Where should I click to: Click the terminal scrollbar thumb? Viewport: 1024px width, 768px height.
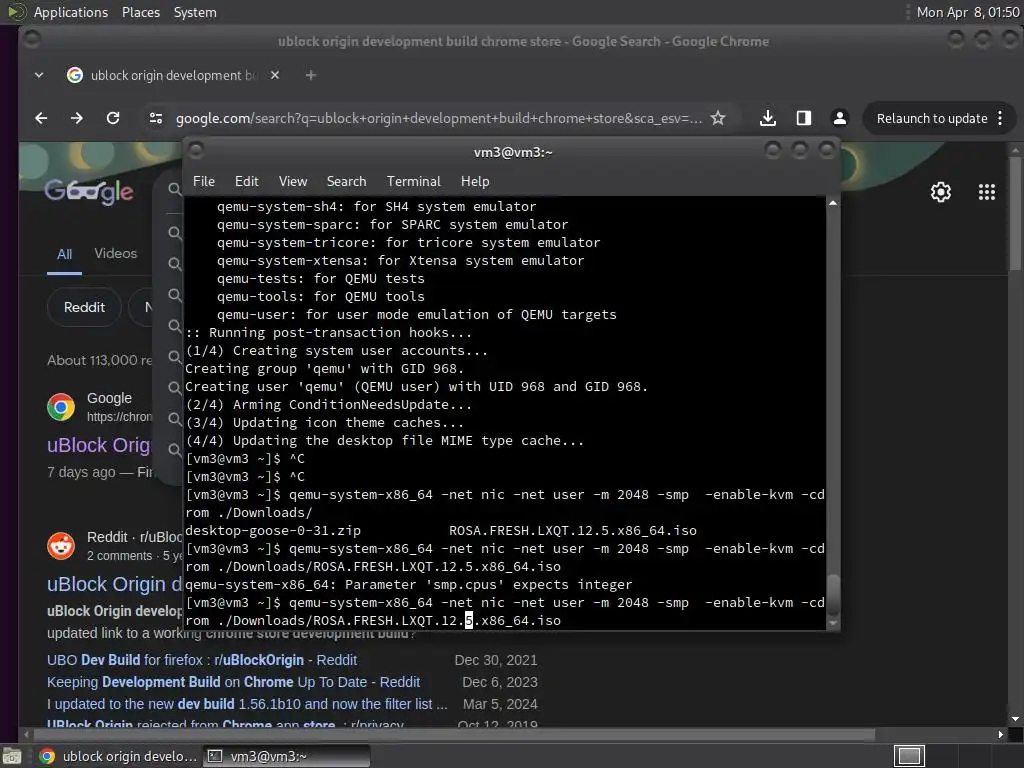click(833, 594)
